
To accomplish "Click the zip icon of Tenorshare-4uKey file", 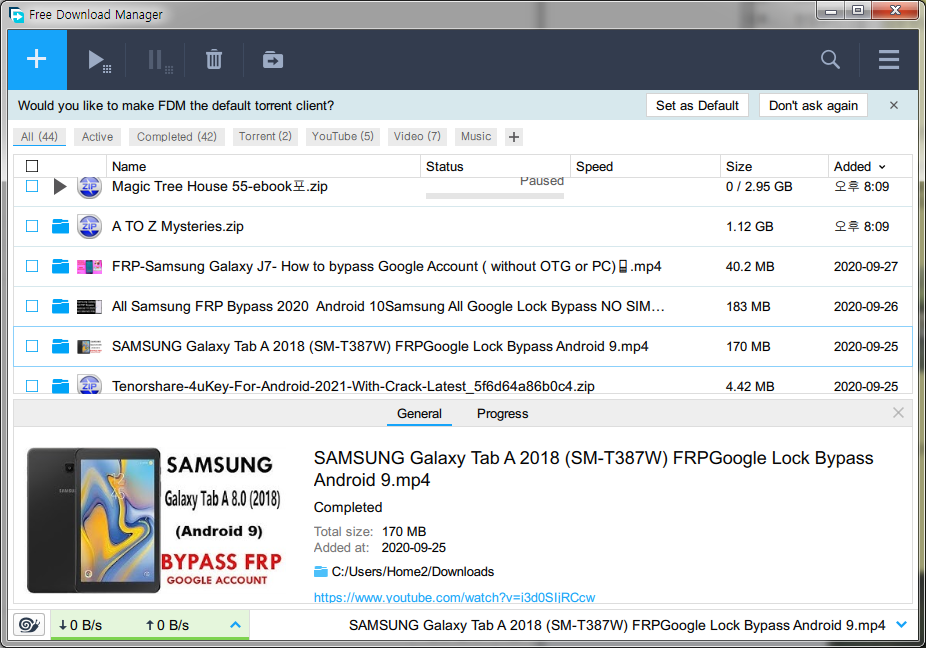I will pyautogui.click(x=89, y=385).
